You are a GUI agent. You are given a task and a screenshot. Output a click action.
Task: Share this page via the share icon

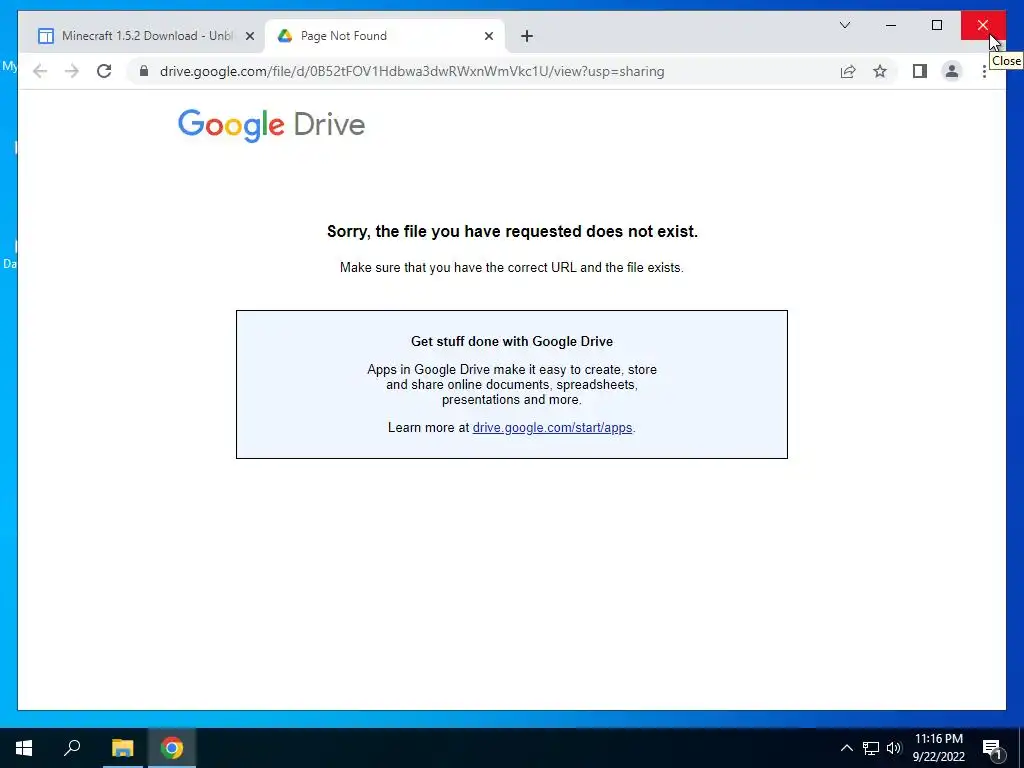[x=848, y=71]
